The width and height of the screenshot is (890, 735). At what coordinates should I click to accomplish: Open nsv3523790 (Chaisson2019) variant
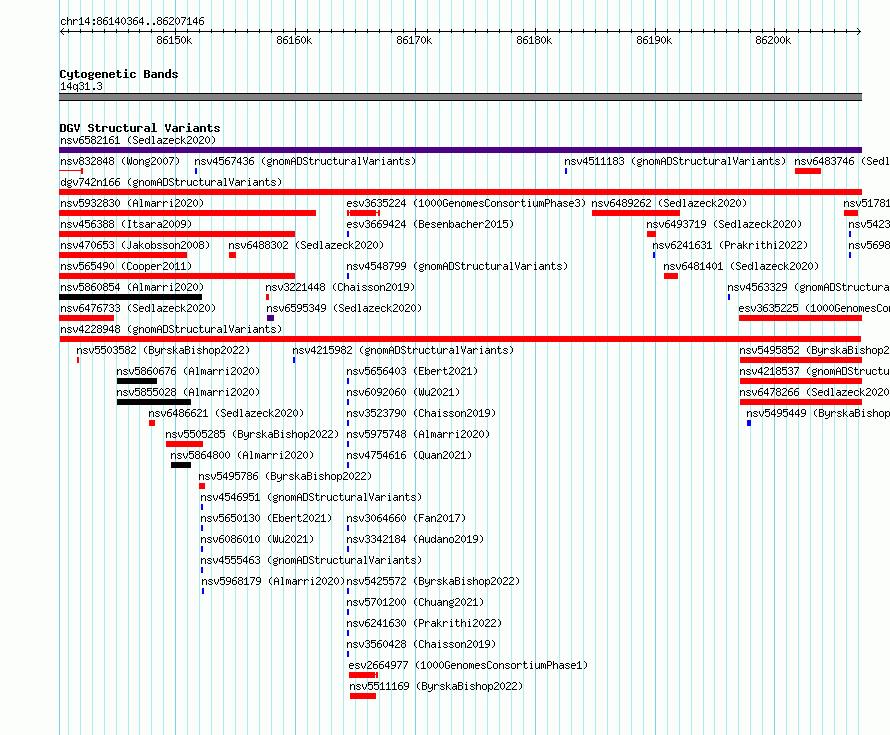[x=421, y=413]
